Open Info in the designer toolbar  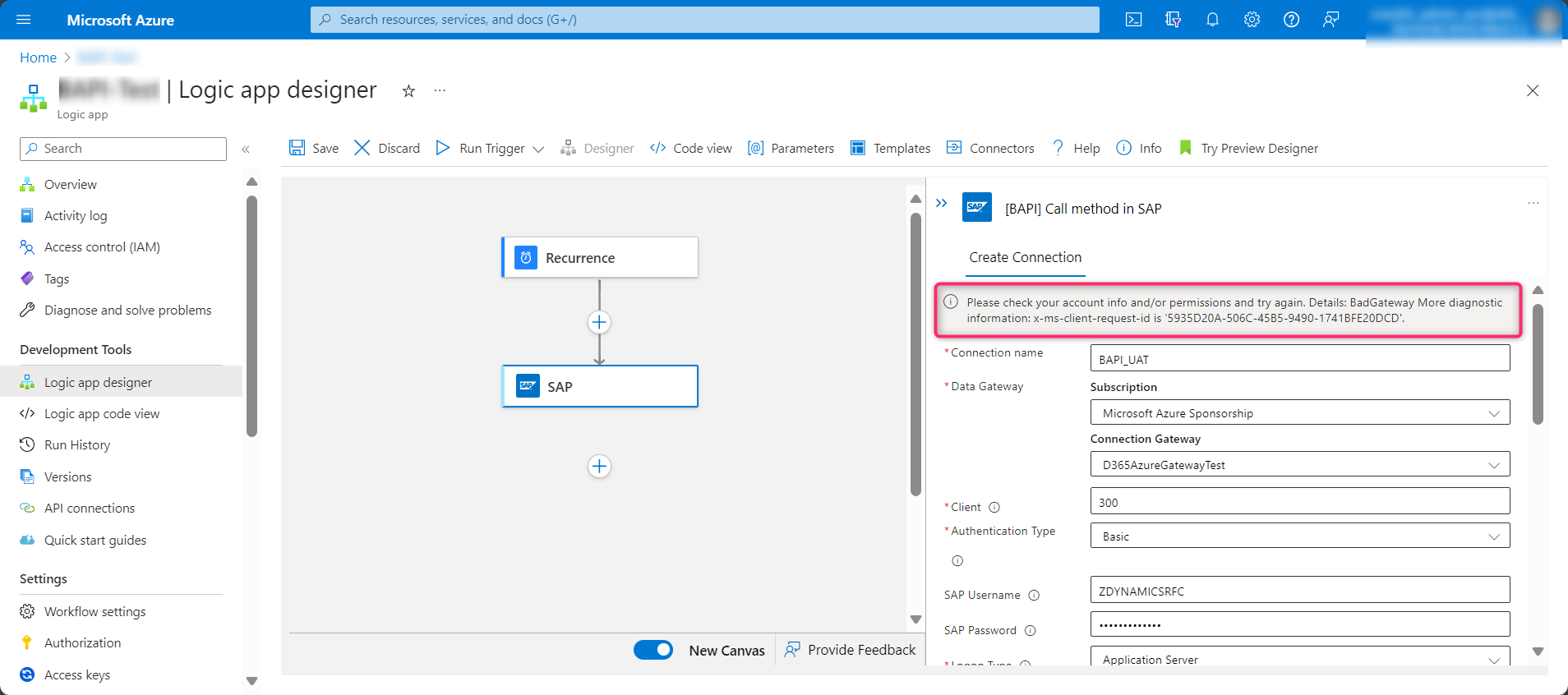(x=1138, y=148)
